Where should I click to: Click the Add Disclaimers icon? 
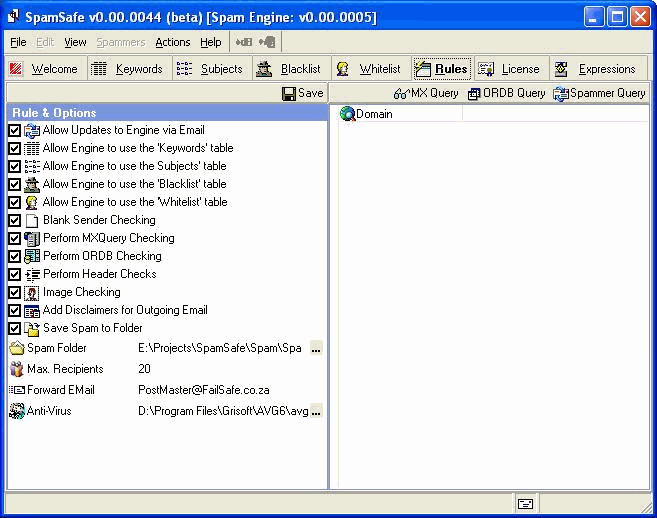coord(32,311)
